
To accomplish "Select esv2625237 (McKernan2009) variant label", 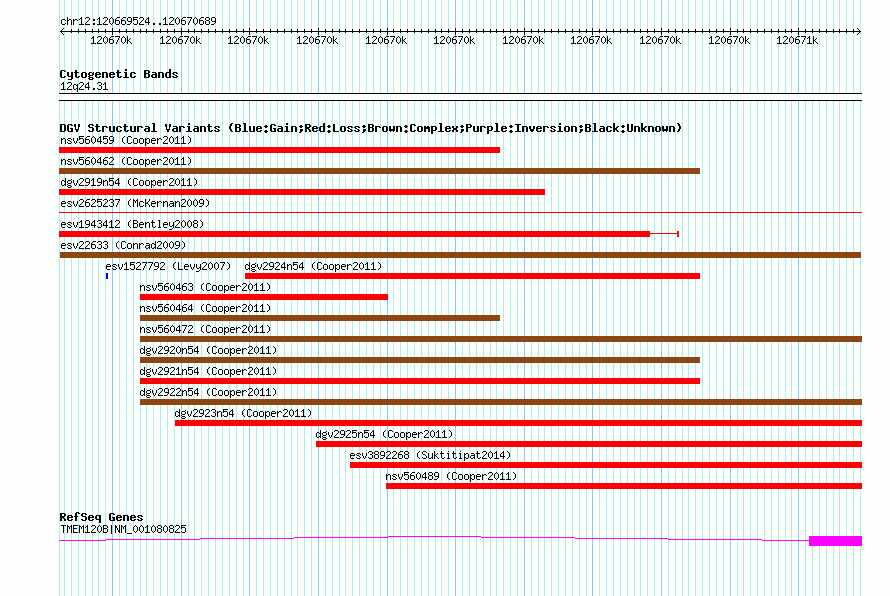I will tap(135, 203).
